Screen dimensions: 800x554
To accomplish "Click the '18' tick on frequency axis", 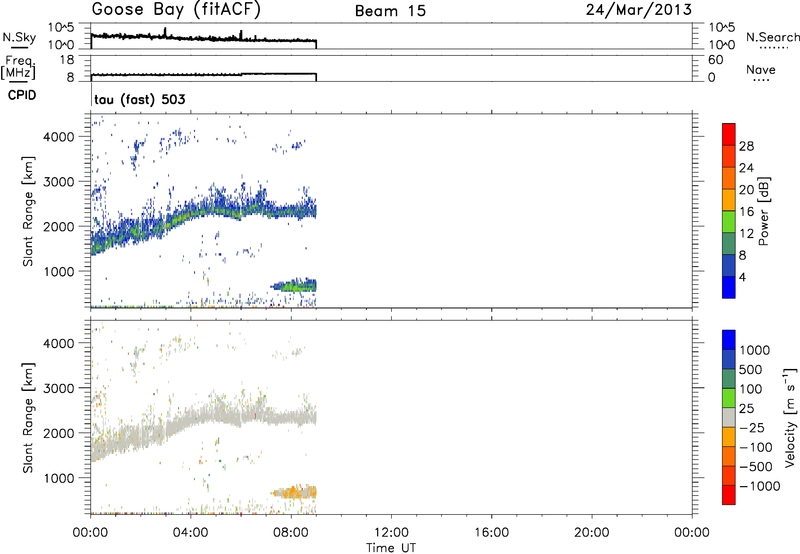I will pos(67,60).
